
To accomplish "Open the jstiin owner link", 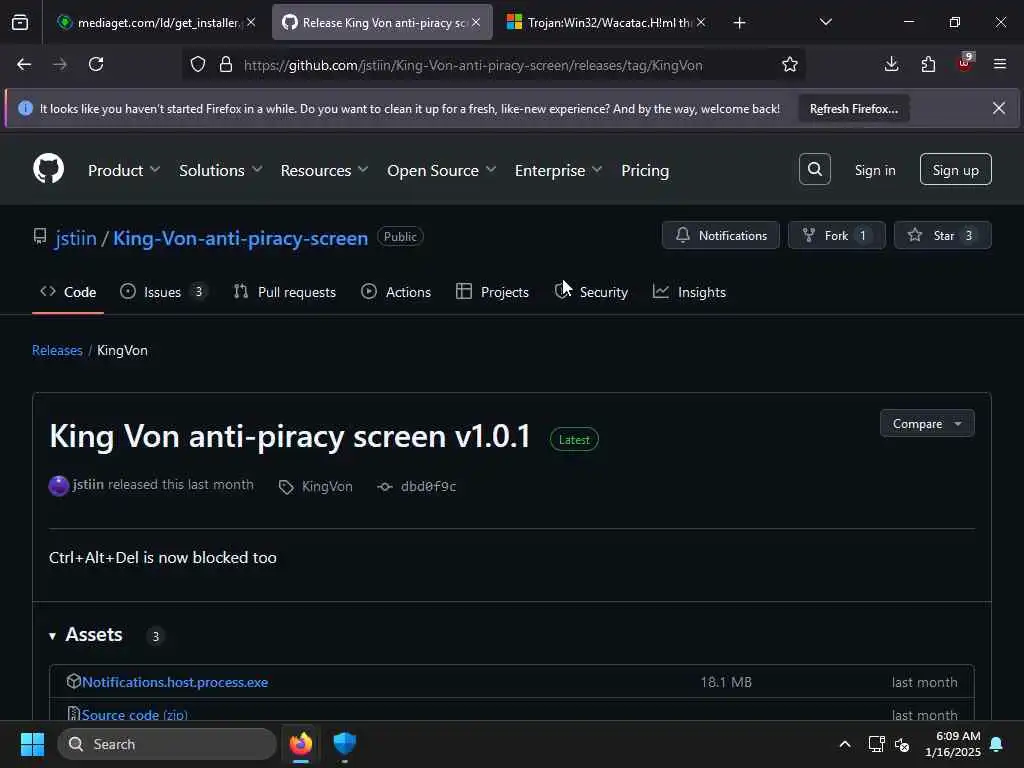I will 75,238.
